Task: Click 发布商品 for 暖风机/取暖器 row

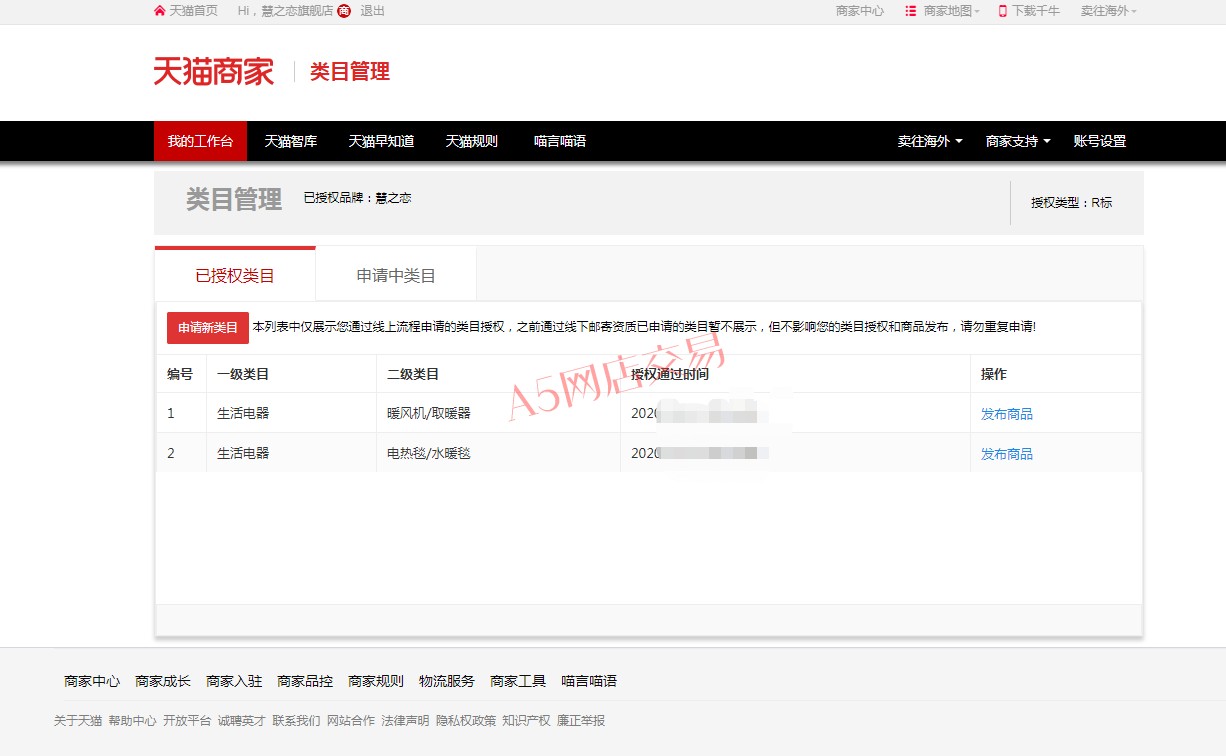Action: (1007, 414)
